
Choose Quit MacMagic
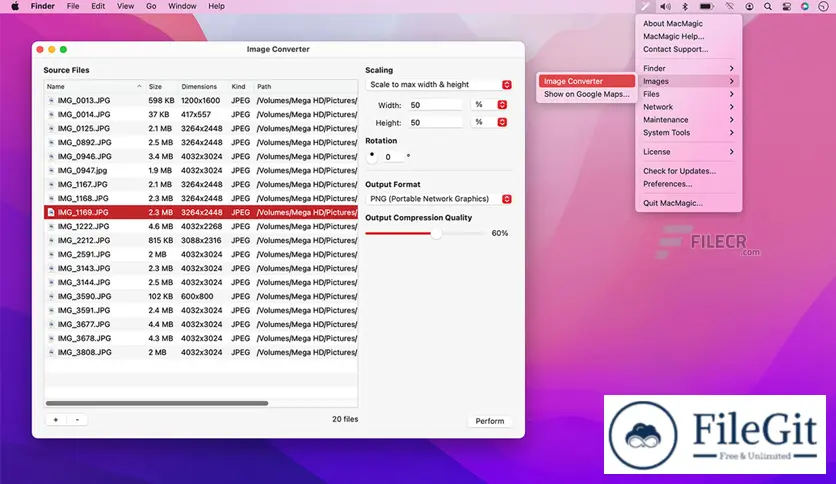(x=672, y=203)
